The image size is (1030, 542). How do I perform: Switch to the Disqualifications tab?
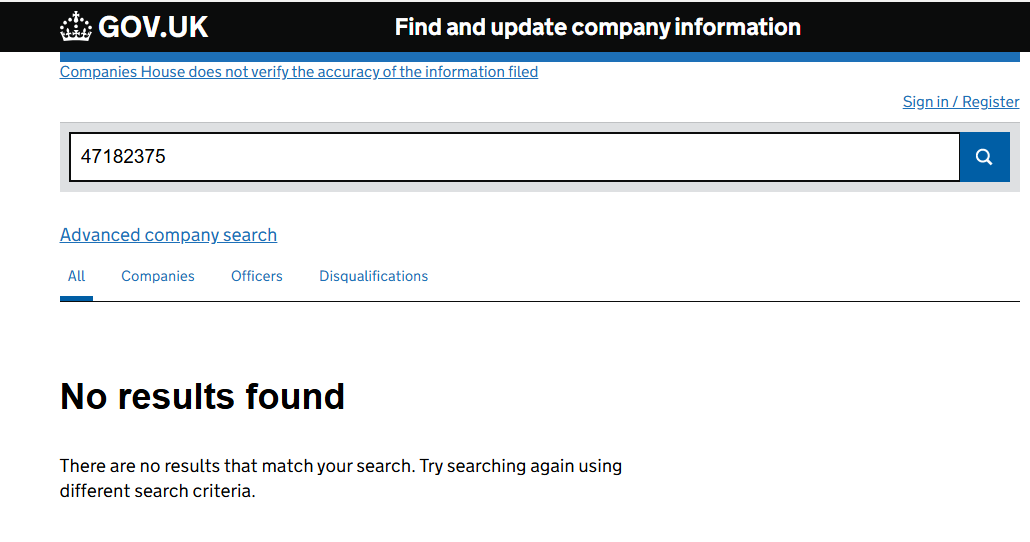click(373, 276)
